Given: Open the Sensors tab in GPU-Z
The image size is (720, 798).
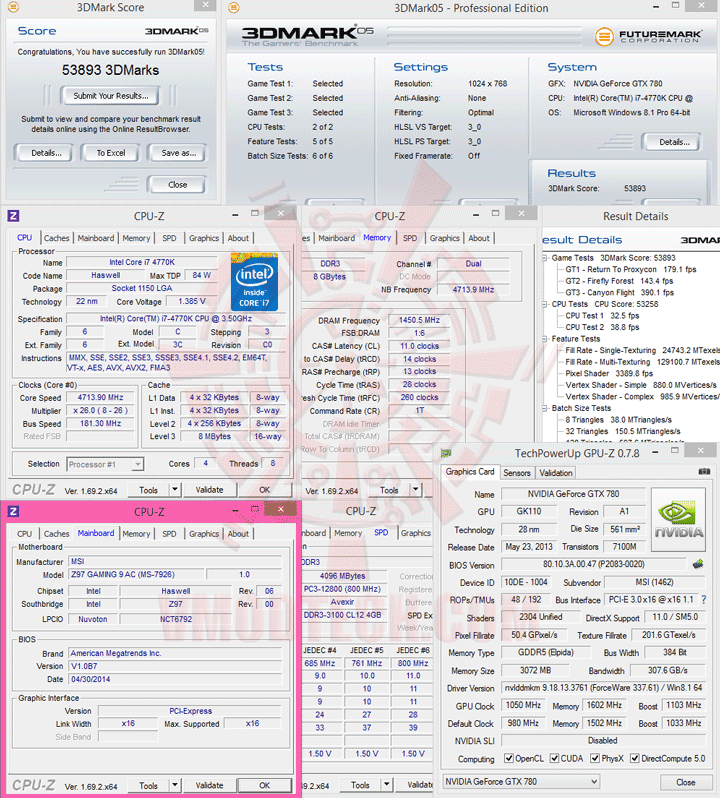Looking at the screenshot, I should tap(516, 473).
